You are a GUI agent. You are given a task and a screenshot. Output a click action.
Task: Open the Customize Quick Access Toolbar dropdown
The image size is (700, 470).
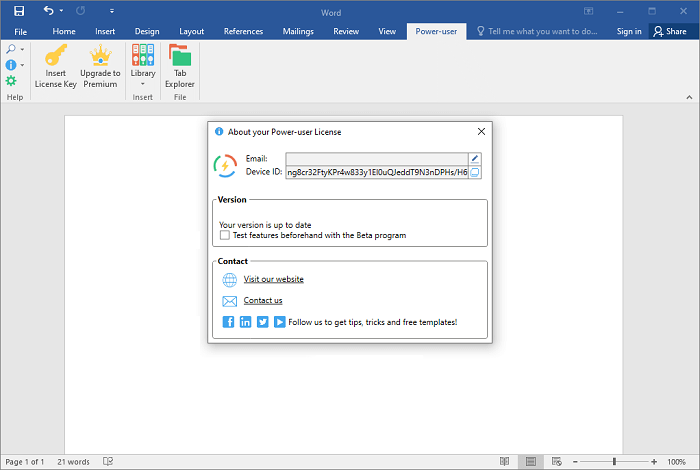pos(112,11)
